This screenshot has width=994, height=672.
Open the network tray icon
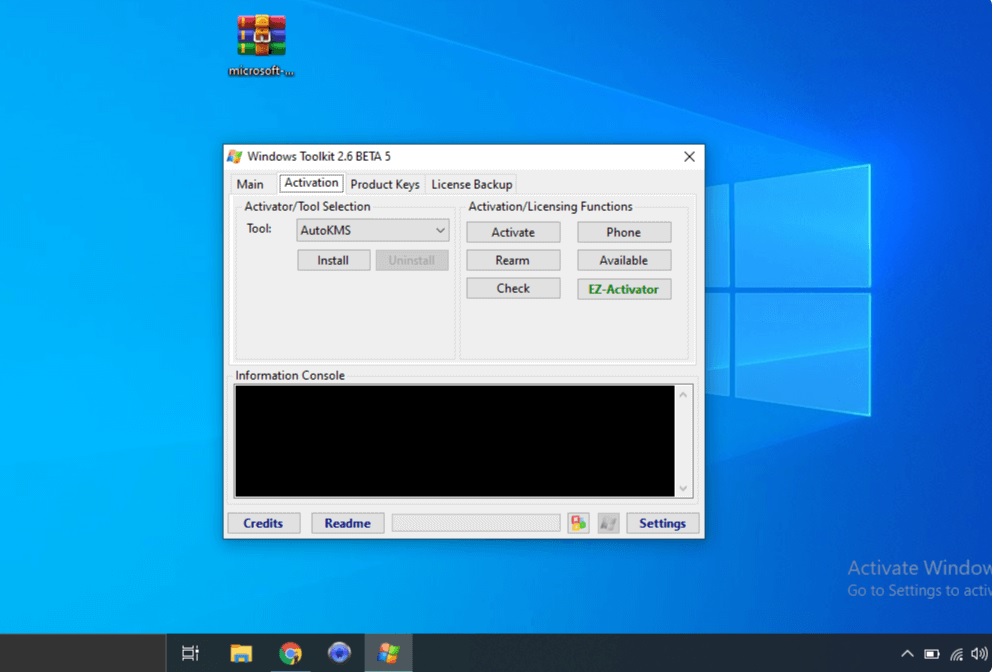coord(956,654)
